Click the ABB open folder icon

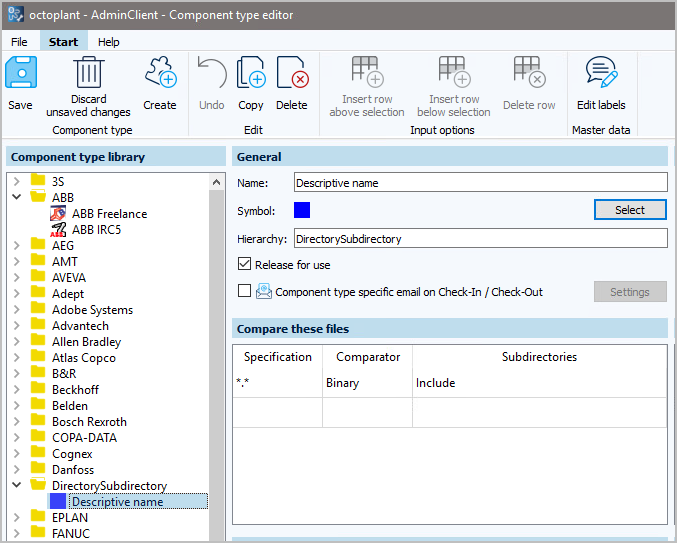38,196
